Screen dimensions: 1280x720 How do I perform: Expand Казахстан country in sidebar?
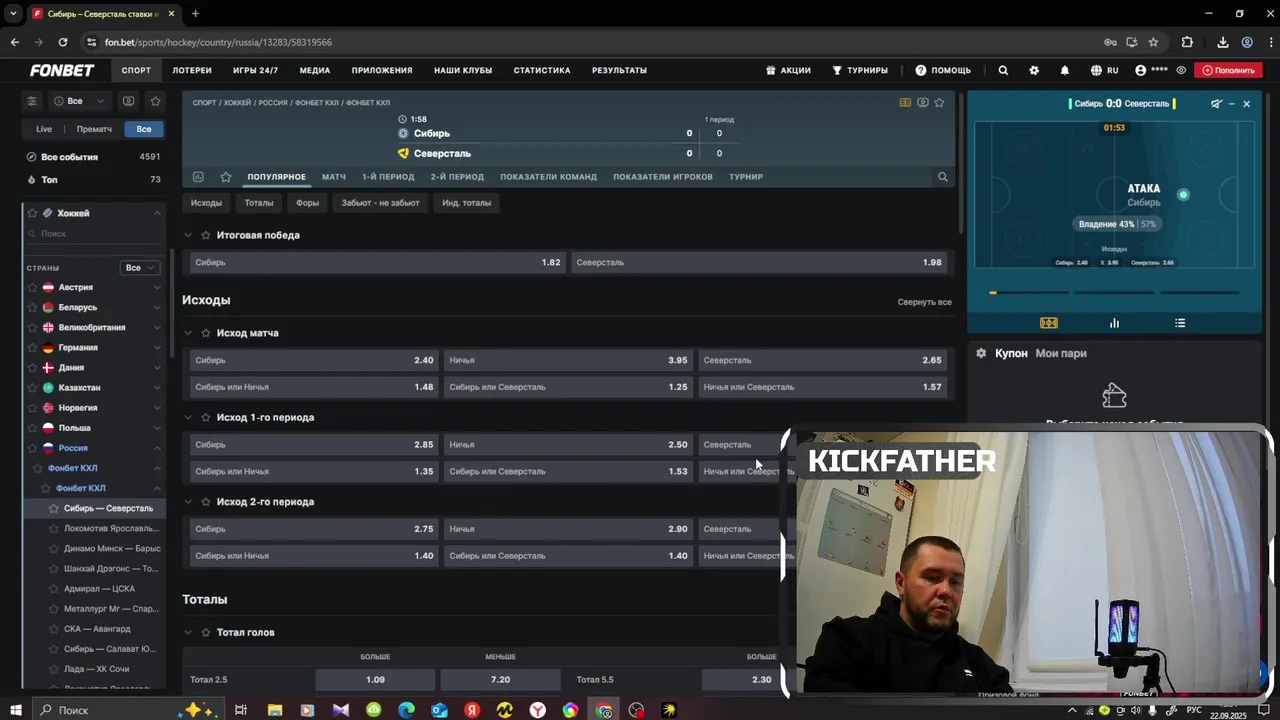point(157,387)
